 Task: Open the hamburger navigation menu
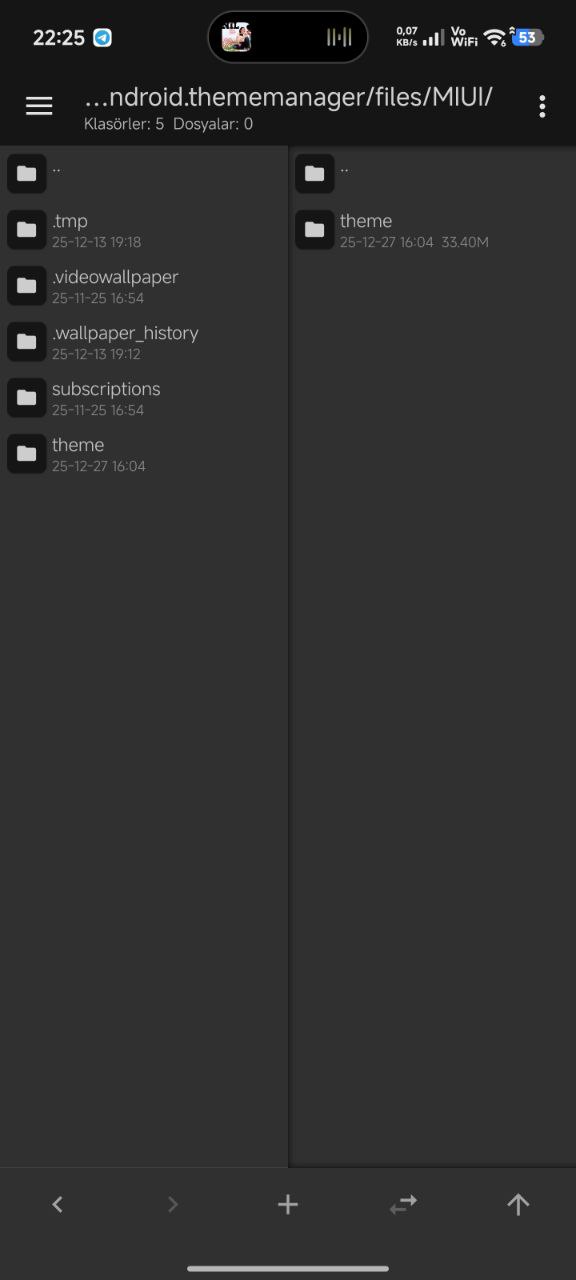point(39,106)
